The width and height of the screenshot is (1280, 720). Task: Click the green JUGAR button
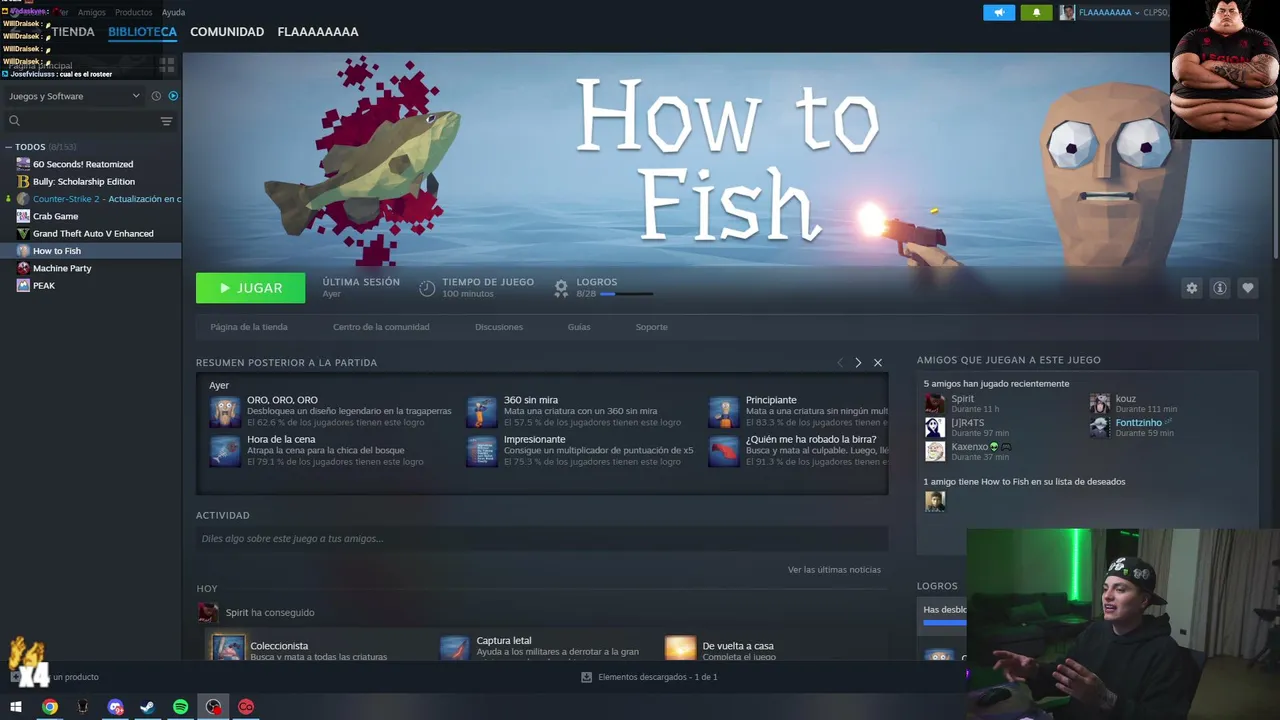[x=250, y=288]
